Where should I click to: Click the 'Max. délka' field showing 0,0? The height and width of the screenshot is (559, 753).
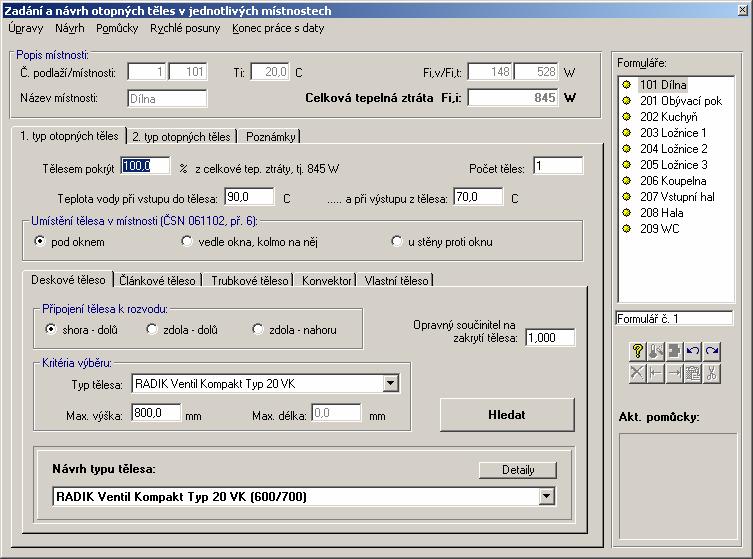(x=336, y=413)
